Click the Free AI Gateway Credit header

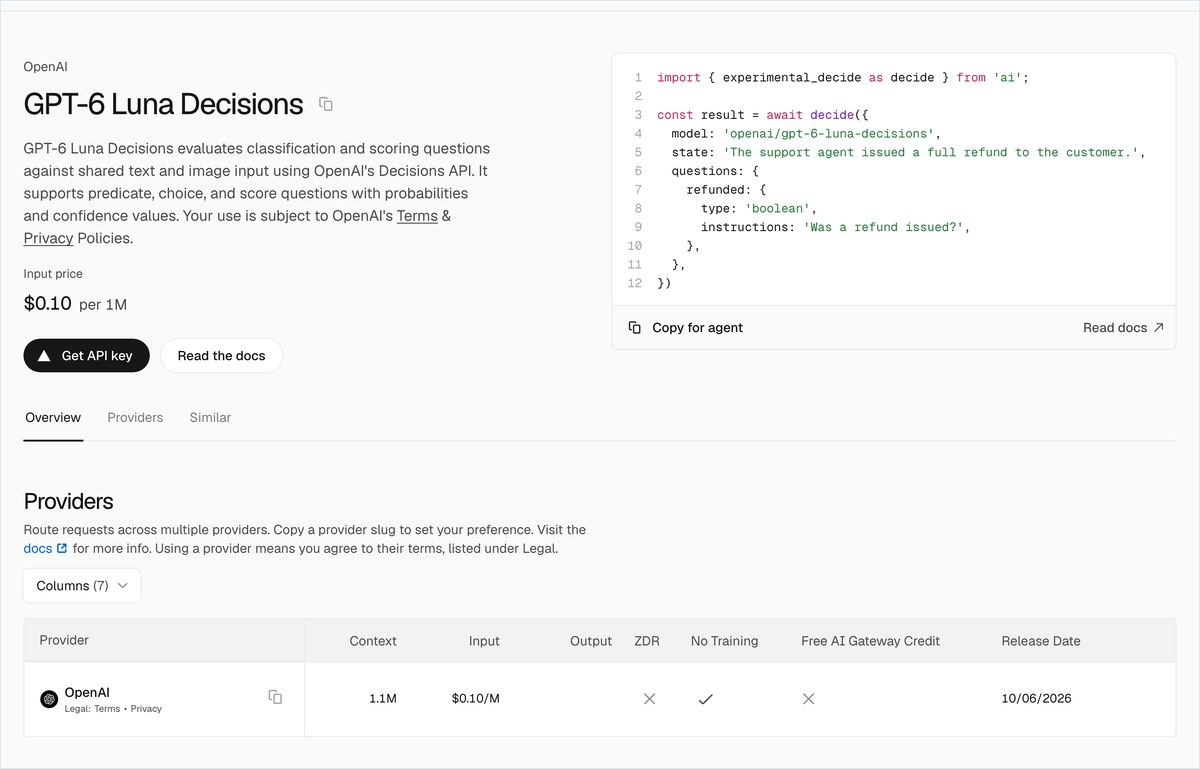870,641
